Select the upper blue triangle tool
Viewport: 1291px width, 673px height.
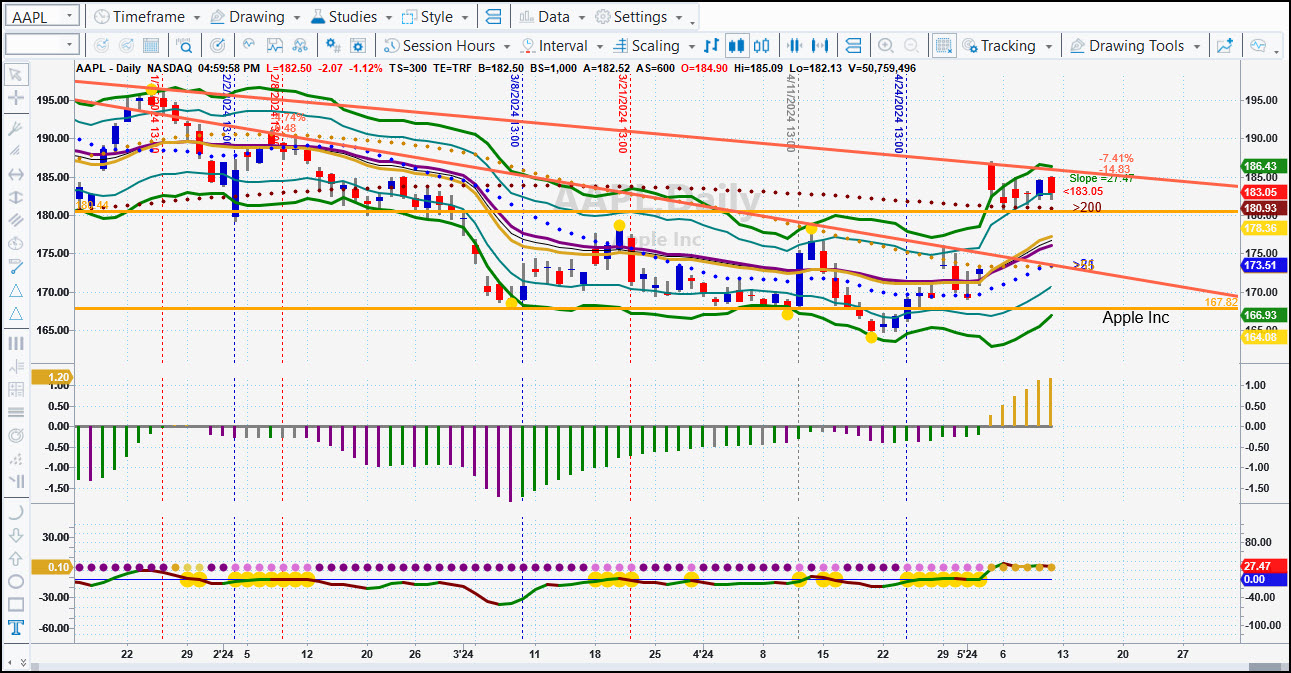coord(16,291)
